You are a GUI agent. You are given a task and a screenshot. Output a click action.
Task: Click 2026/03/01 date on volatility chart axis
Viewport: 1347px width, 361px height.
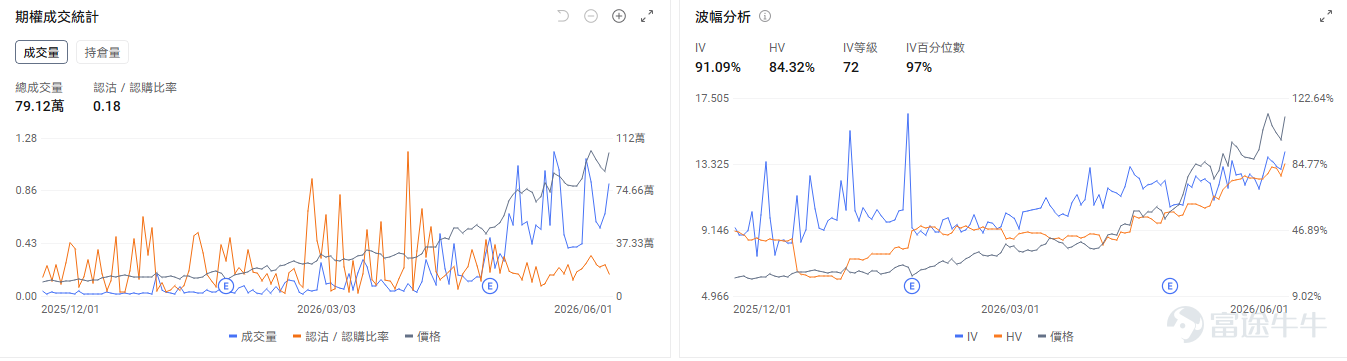(x=1010, y=310)
